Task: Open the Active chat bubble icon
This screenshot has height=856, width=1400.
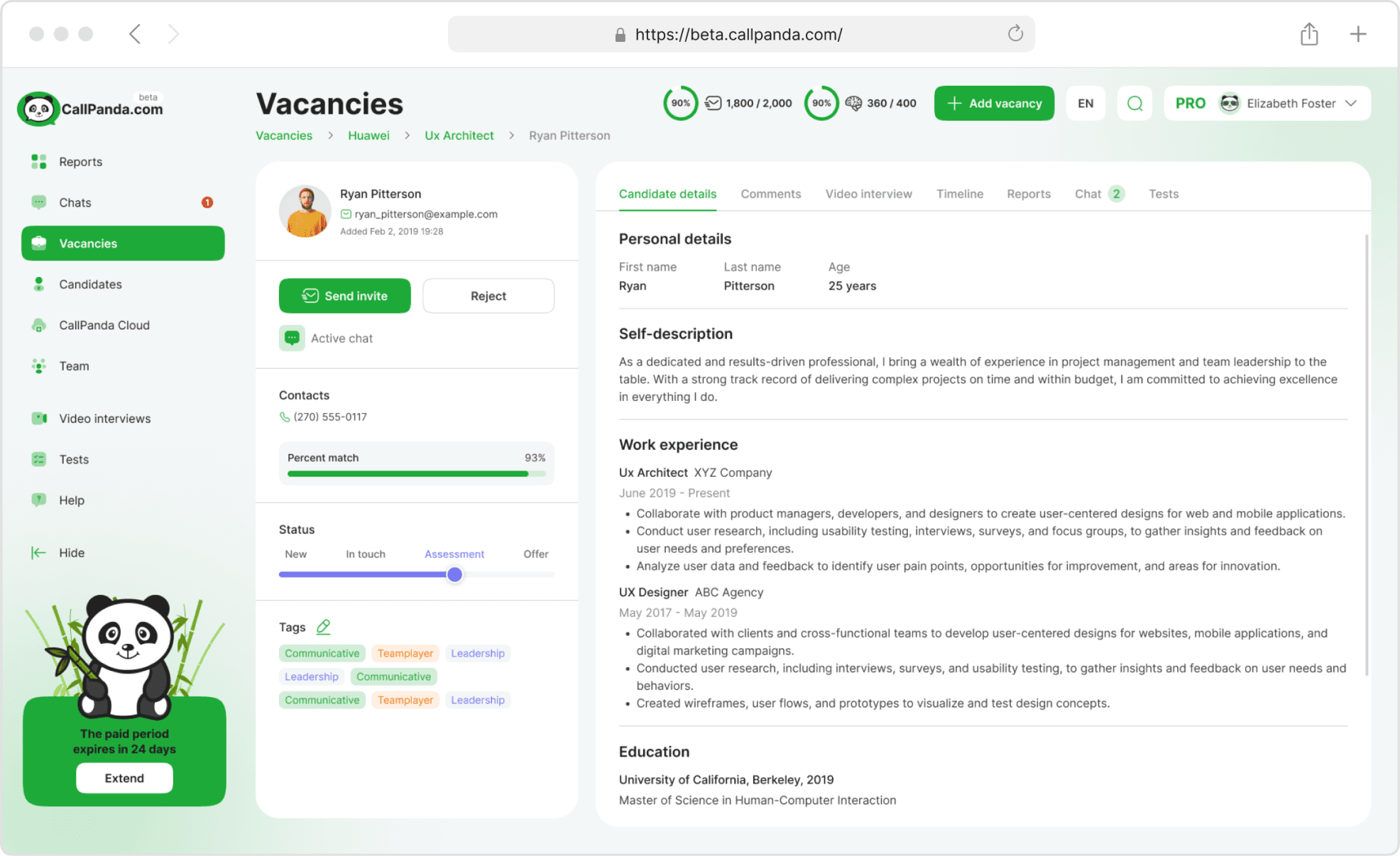Action: 292,338
